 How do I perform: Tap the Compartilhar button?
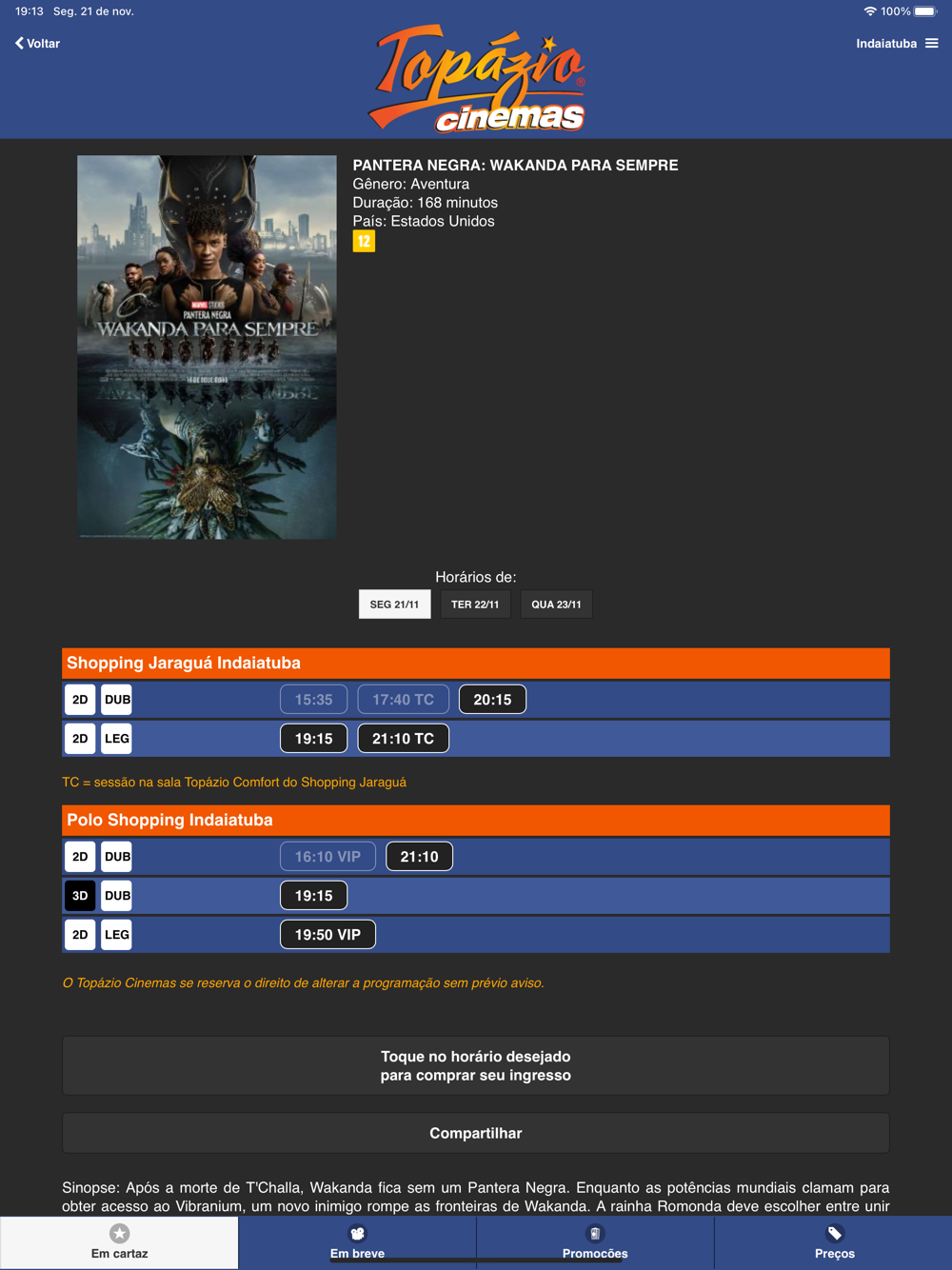pyautogui.click(x=476, y=1133)
